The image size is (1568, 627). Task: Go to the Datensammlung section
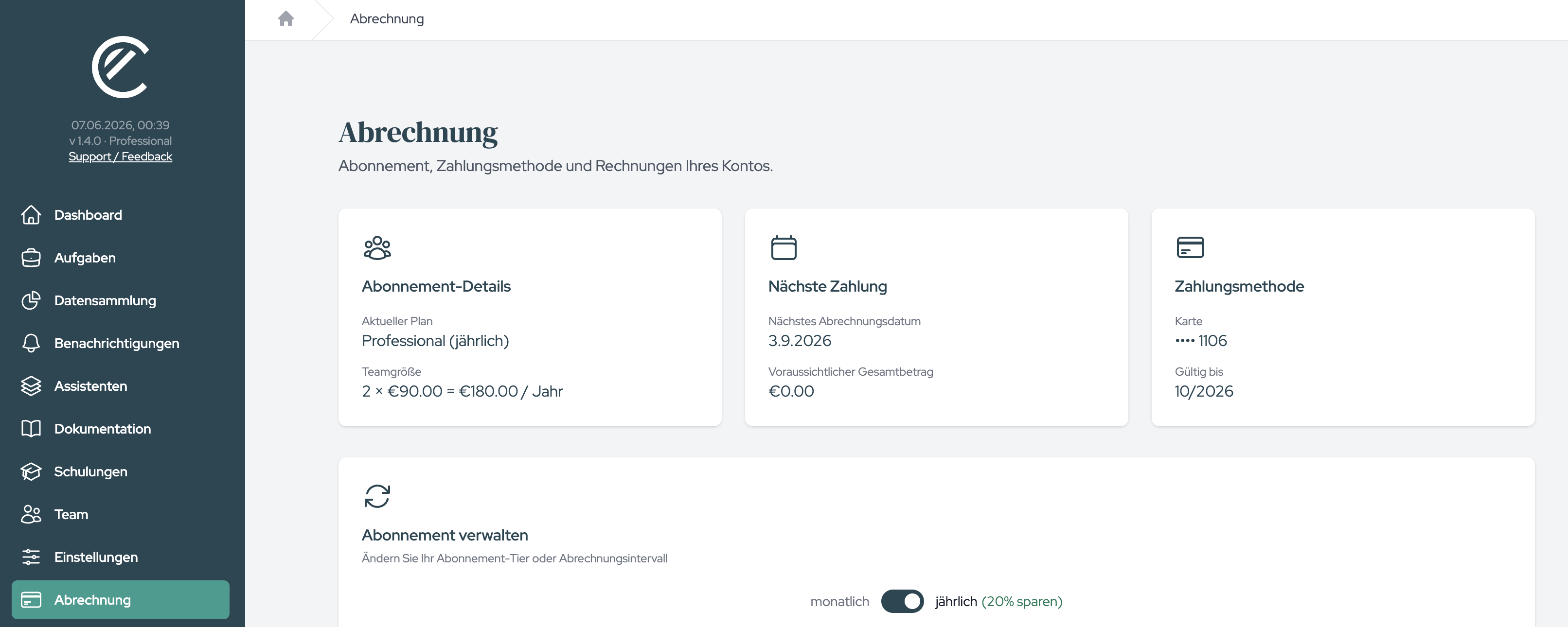[121, 300]
